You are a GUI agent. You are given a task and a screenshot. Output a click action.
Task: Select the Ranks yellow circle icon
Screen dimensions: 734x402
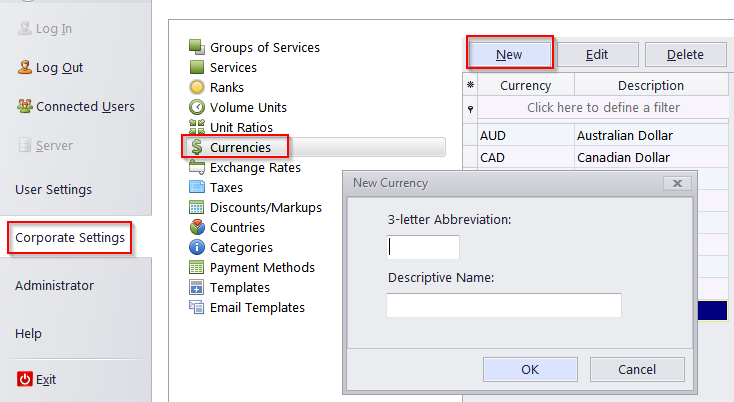[197, 87]
